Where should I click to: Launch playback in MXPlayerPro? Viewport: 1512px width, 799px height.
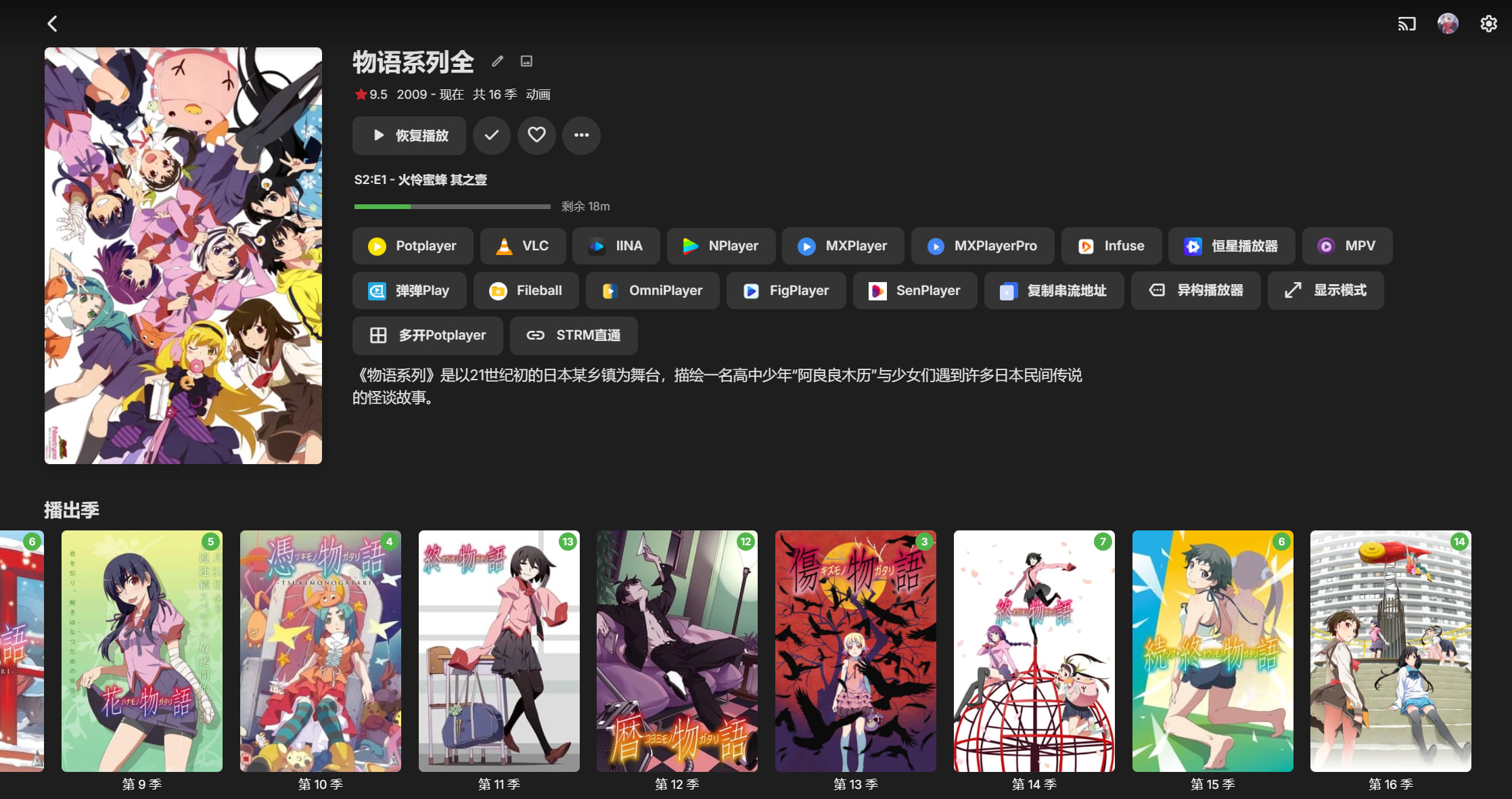(982, 246)
